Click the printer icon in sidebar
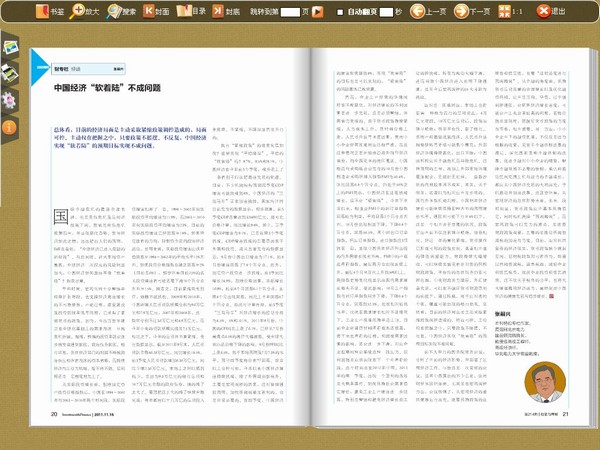Viewport: 600px width, 450px height. 9,72
